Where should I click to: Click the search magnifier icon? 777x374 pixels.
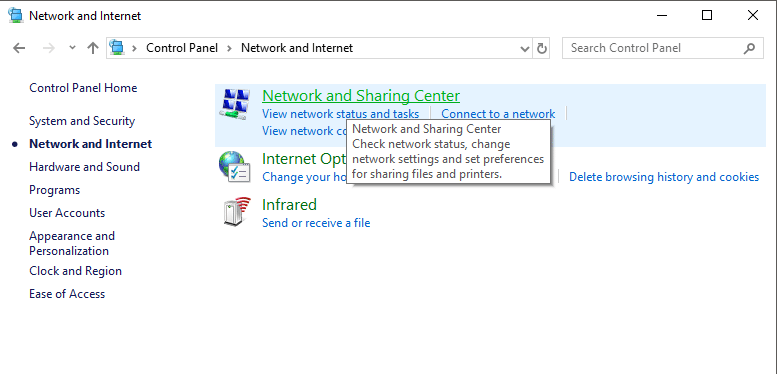[x=750, y=48]
